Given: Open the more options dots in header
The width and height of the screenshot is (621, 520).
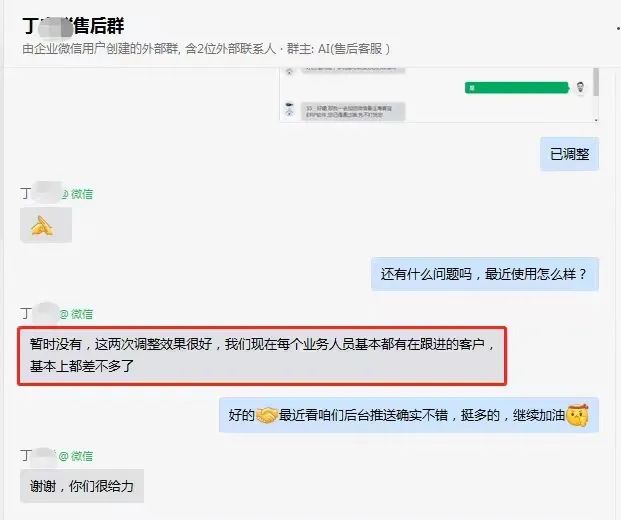Looking at the screenshot, I should tap(618, 28).
